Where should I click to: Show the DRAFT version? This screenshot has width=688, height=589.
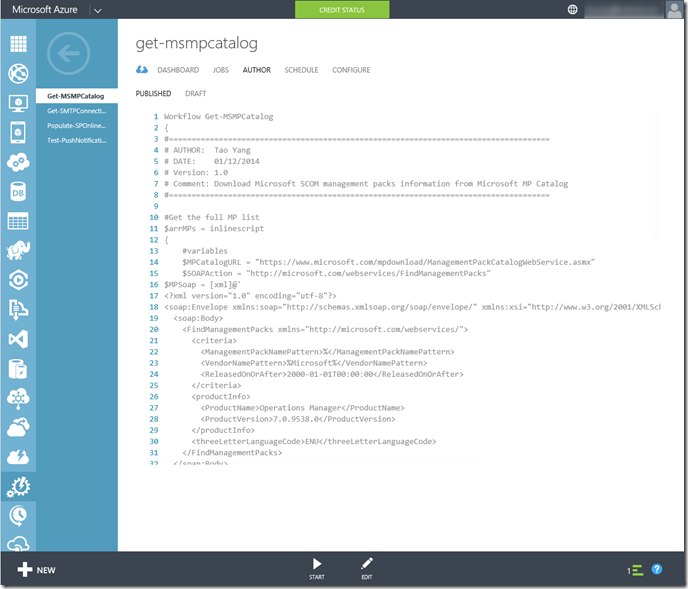tap(196, 93)
